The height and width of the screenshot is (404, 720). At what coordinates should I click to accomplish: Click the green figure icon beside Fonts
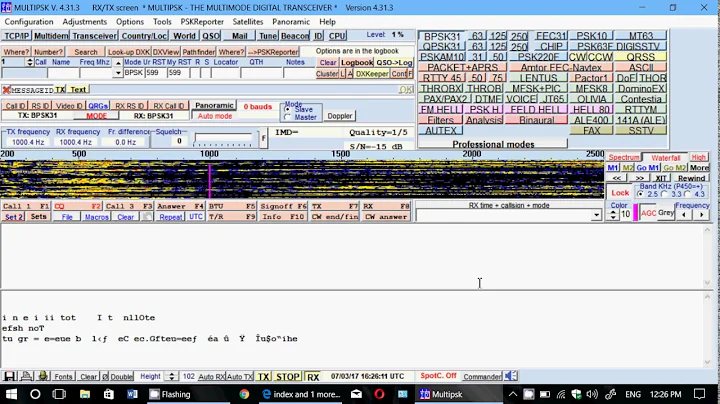43,376
